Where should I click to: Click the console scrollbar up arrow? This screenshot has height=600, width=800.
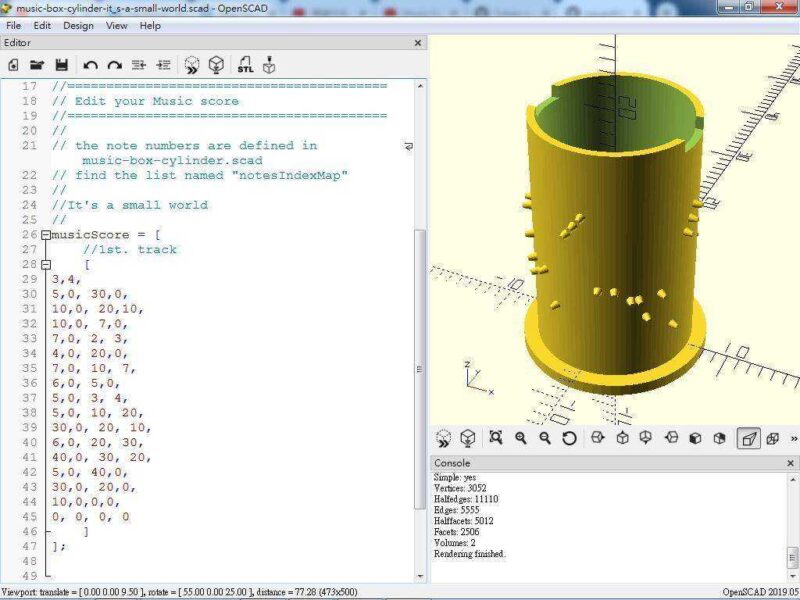click(793, 479)
